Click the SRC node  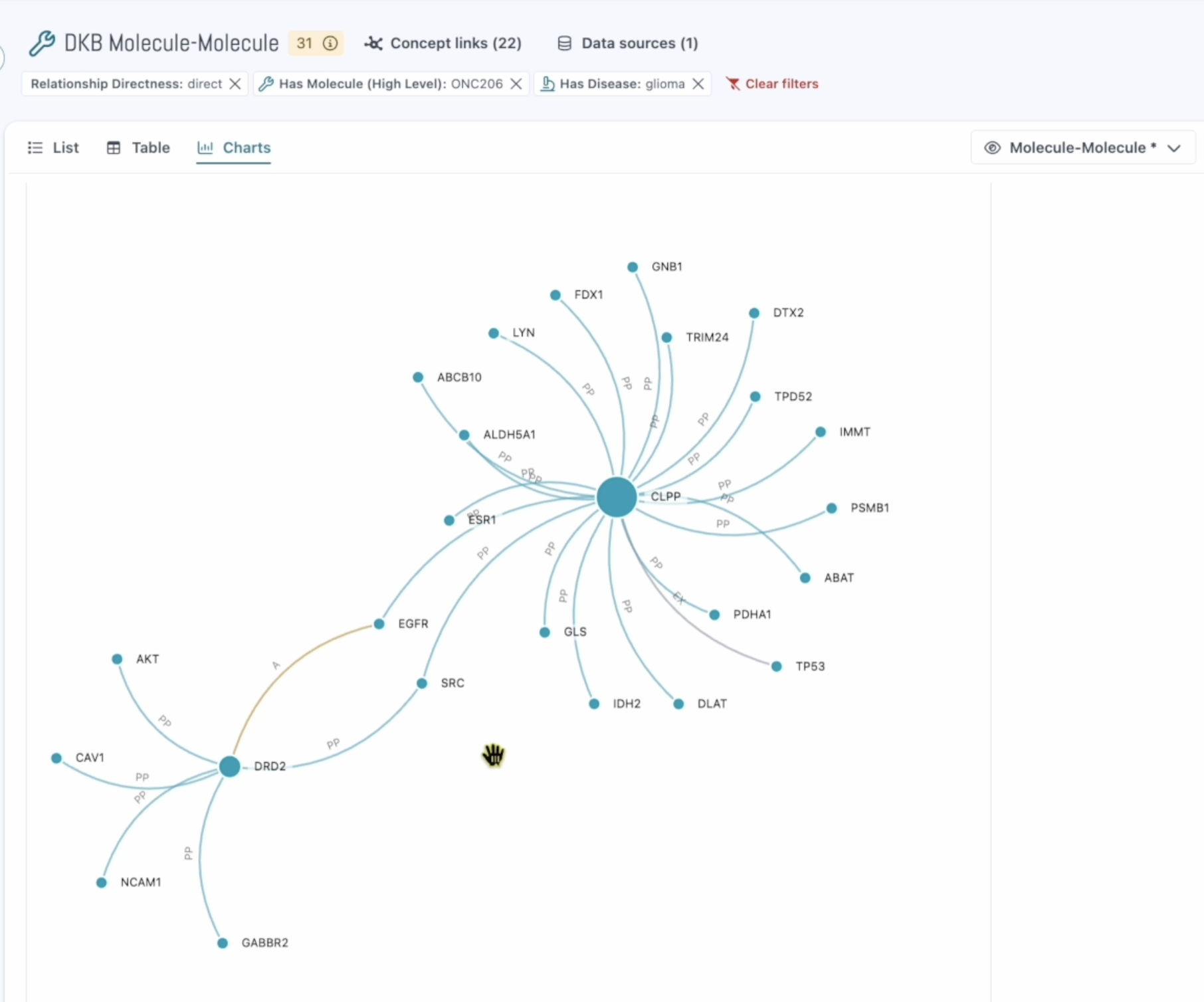point(422,683)
